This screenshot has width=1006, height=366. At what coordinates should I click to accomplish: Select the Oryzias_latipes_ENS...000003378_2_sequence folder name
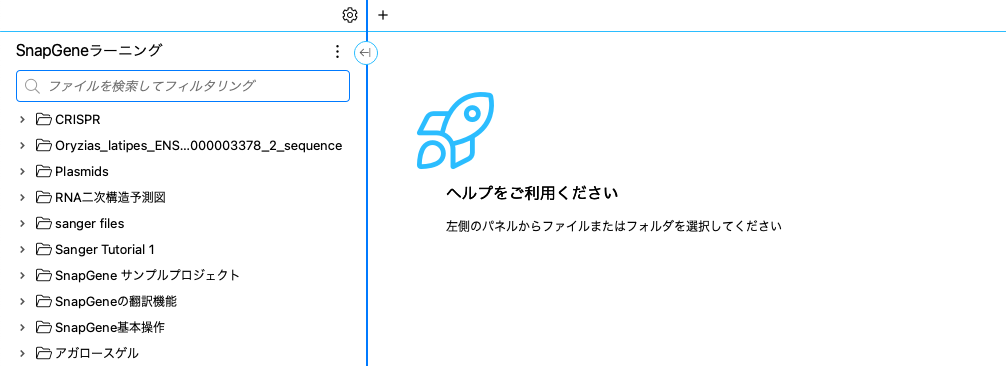coord(199,146)
